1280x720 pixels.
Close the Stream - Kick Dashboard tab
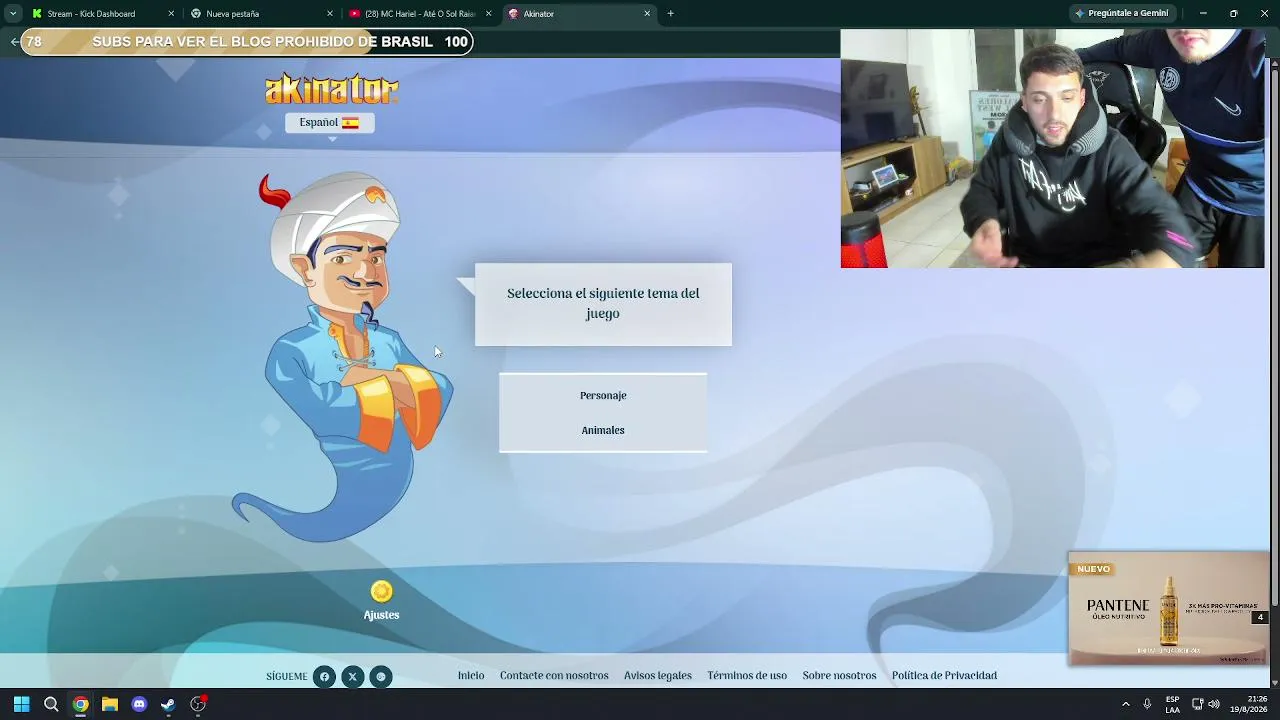(x=171, y=14)
